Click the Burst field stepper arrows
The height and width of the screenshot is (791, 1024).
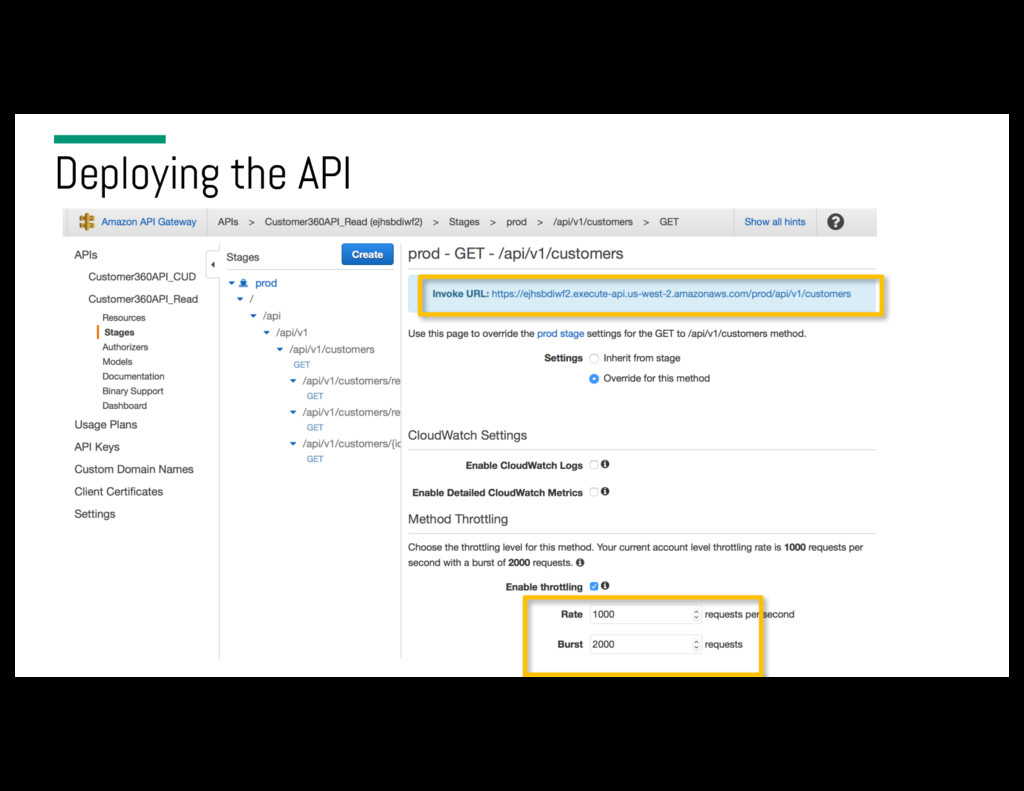click(696, 645)
